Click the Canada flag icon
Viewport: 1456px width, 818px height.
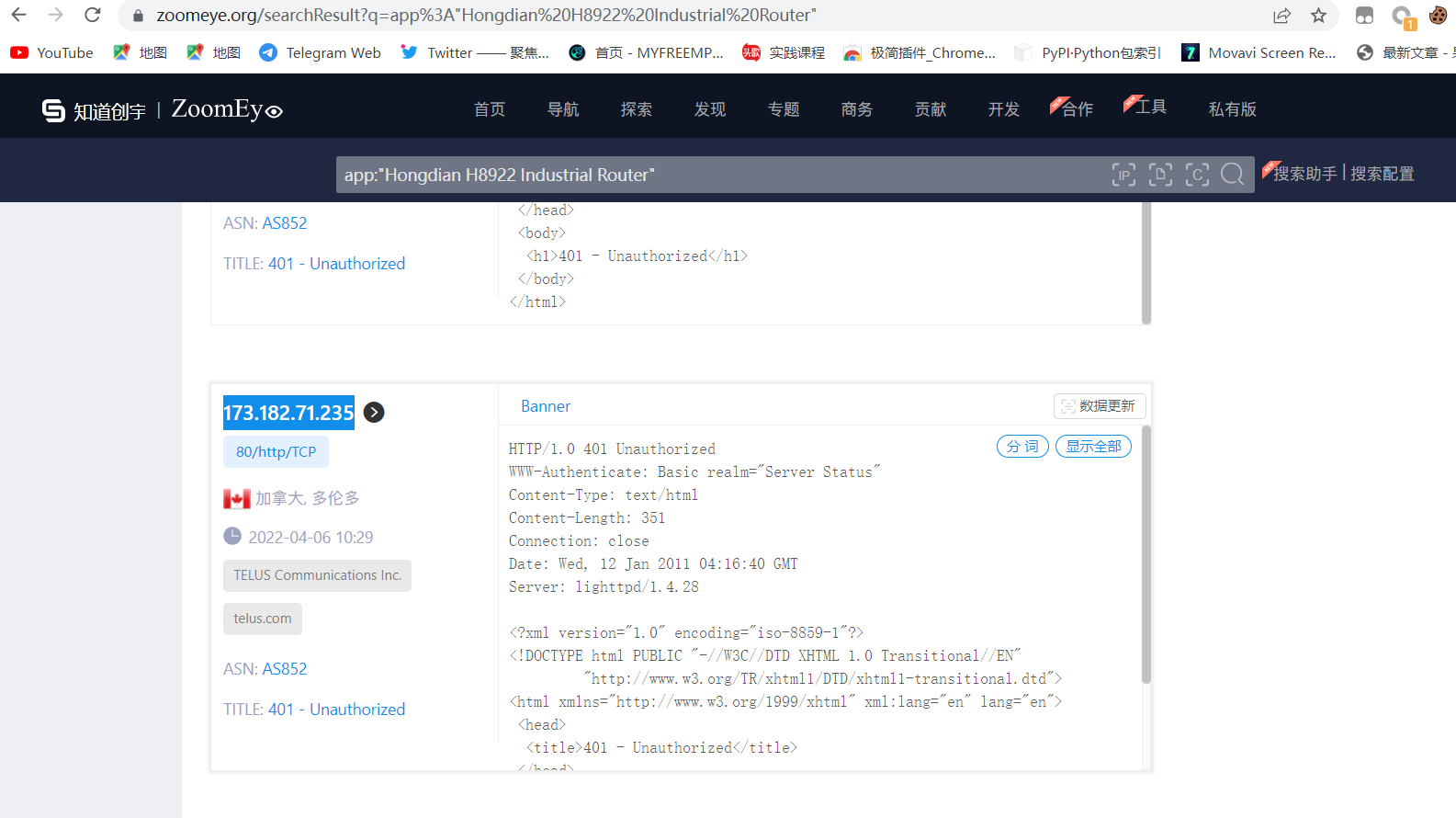pos(237,499)
